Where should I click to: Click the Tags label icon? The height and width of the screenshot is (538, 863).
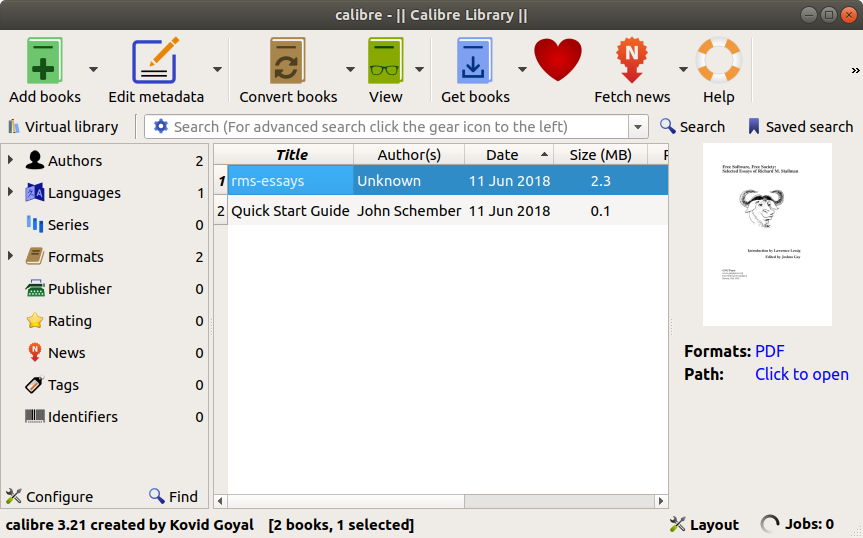[x=34, y=385]
